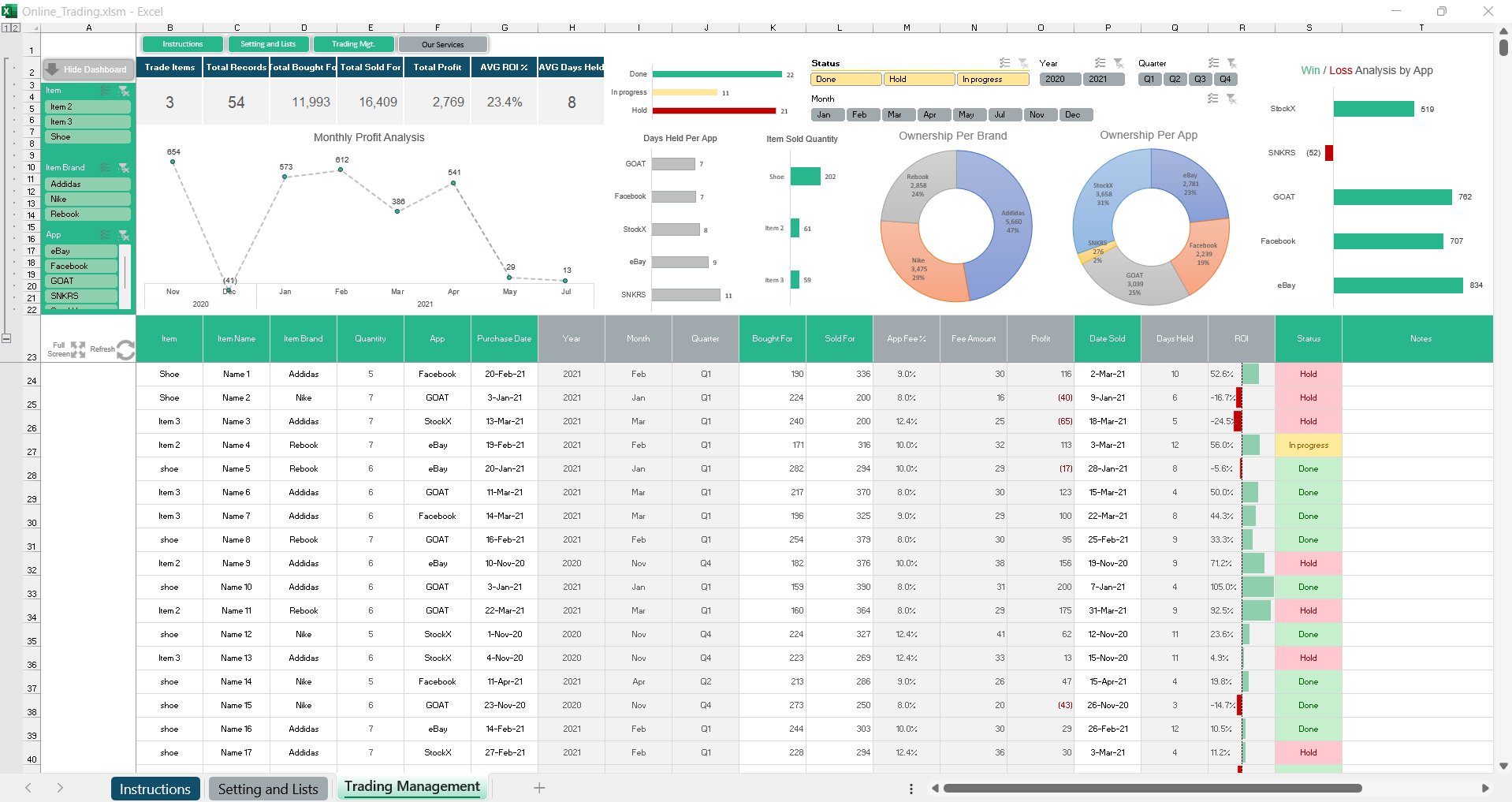Viewport: 1512px width, 802px height.
Task: Clear filter on the App slicer
Action: click(x=124, y=235)
